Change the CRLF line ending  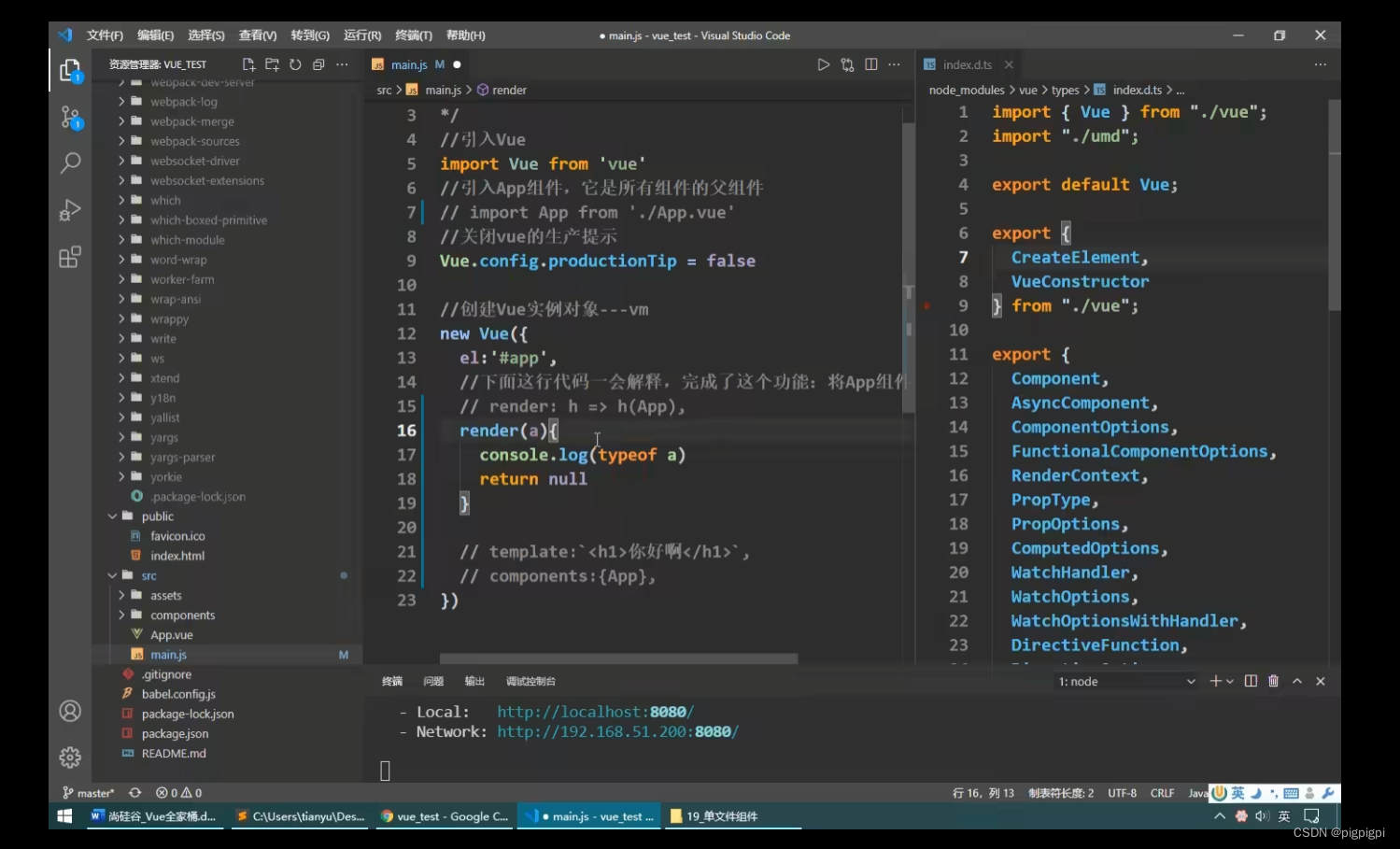coord(1162,792)
